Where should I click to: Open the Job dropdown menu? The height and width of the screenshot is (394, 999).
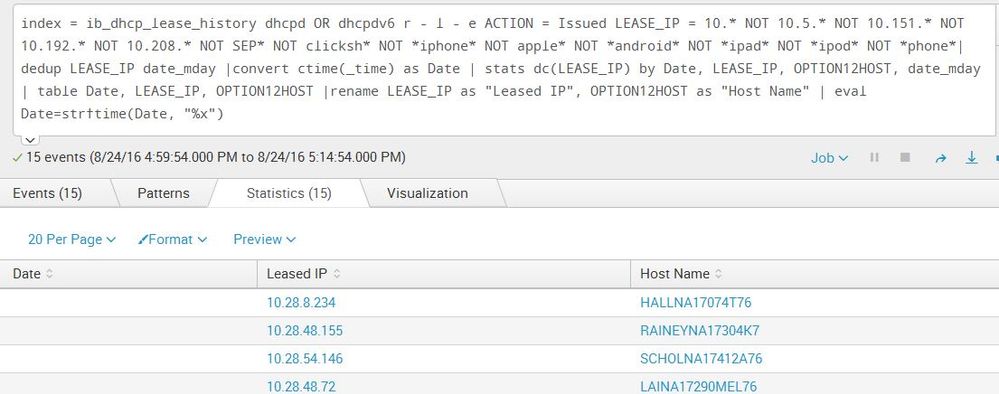click(829, 158)
